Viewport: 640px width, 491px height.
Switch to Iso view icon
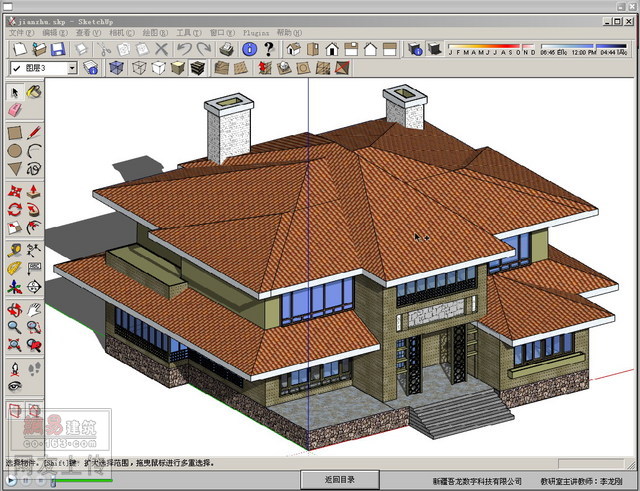294,48
